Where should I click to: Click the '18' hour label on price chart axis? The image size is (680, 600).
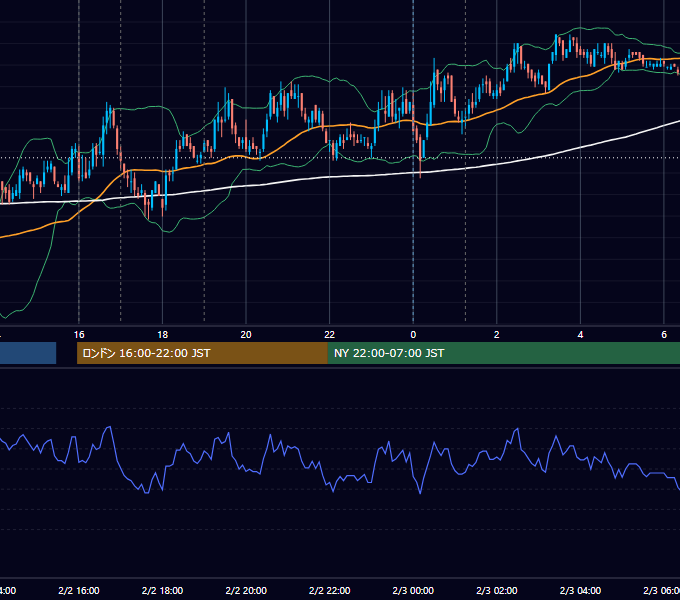162,335
